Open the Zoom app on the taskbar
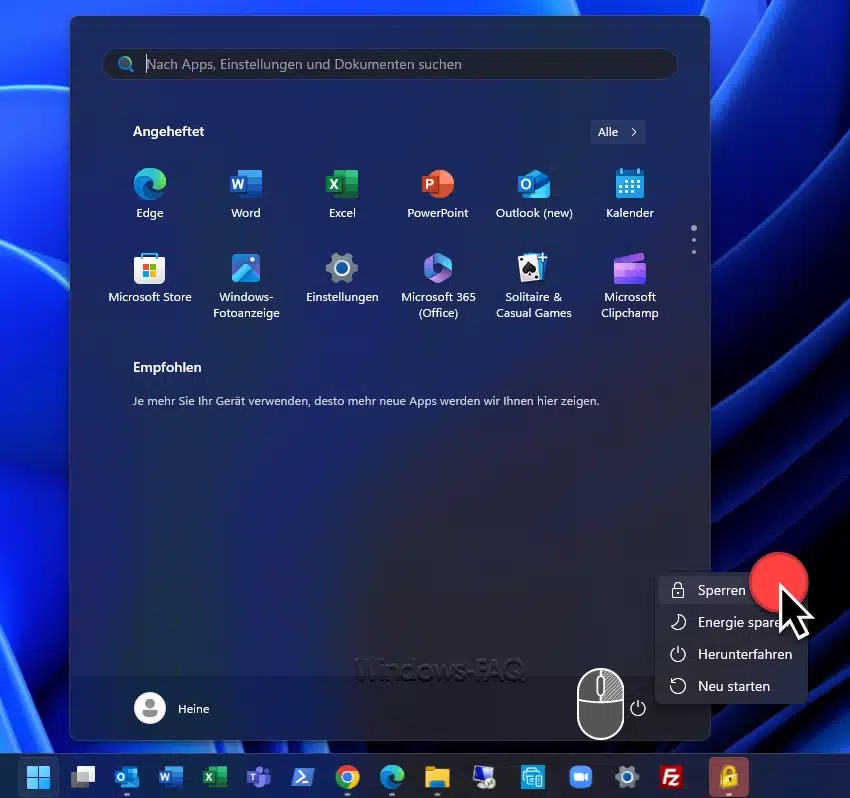The height and width of the screenshot is (798, 850). [x=581, y=777]
